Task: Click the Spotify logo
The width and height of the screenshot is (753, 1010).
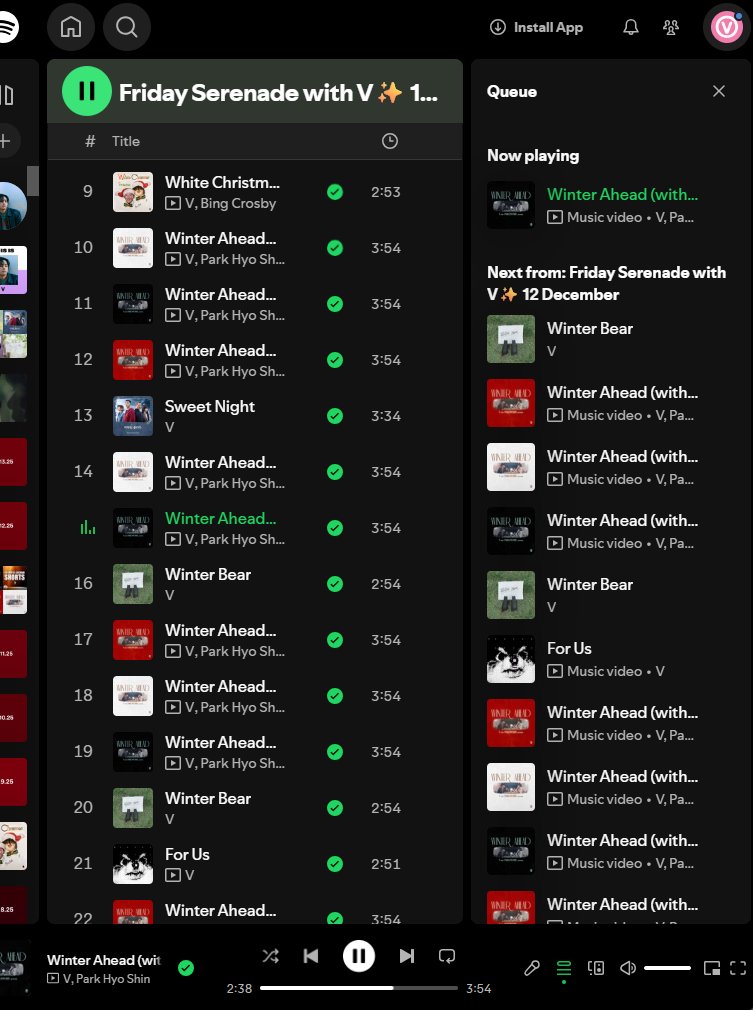Action: (8, 27)
